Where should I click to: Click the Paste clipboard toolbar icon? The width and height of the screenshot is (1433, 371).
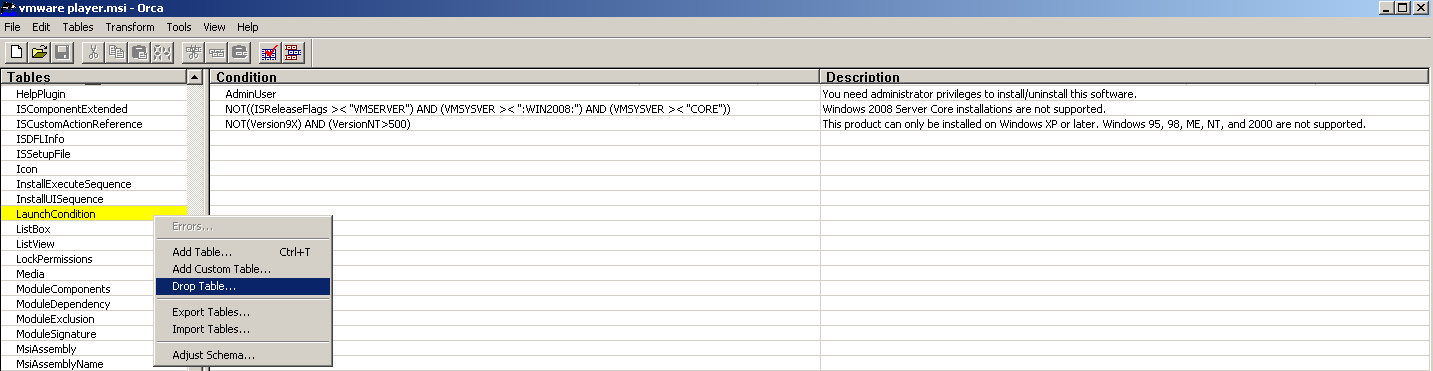(x=139, y=52)
